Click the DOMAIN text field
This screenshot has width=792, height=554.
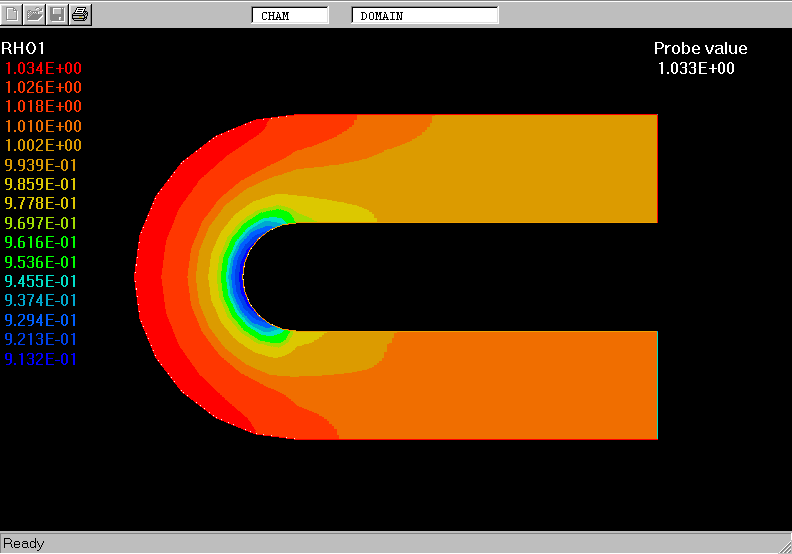[x=424, y=16]
